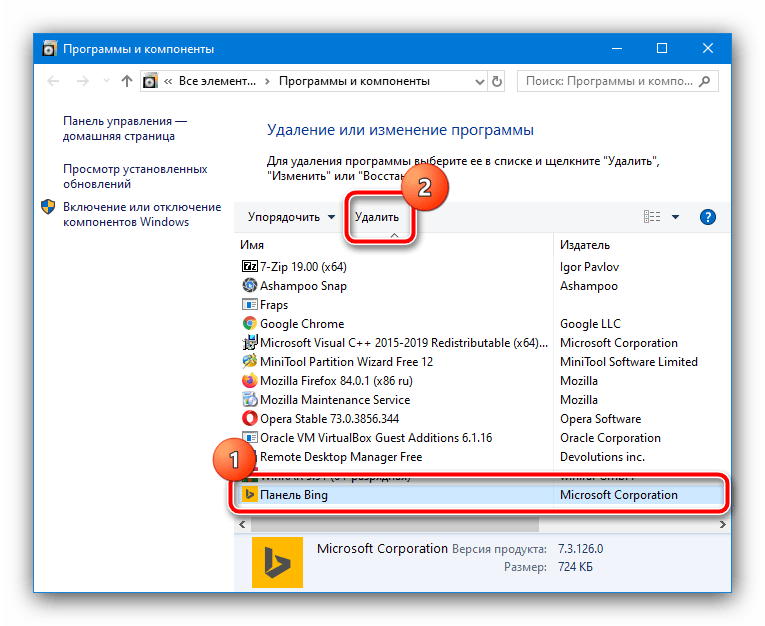Select the 7-Zip 19.00 (x64) row
Viewport: 765px width, 626px height.
click(394, 266)
